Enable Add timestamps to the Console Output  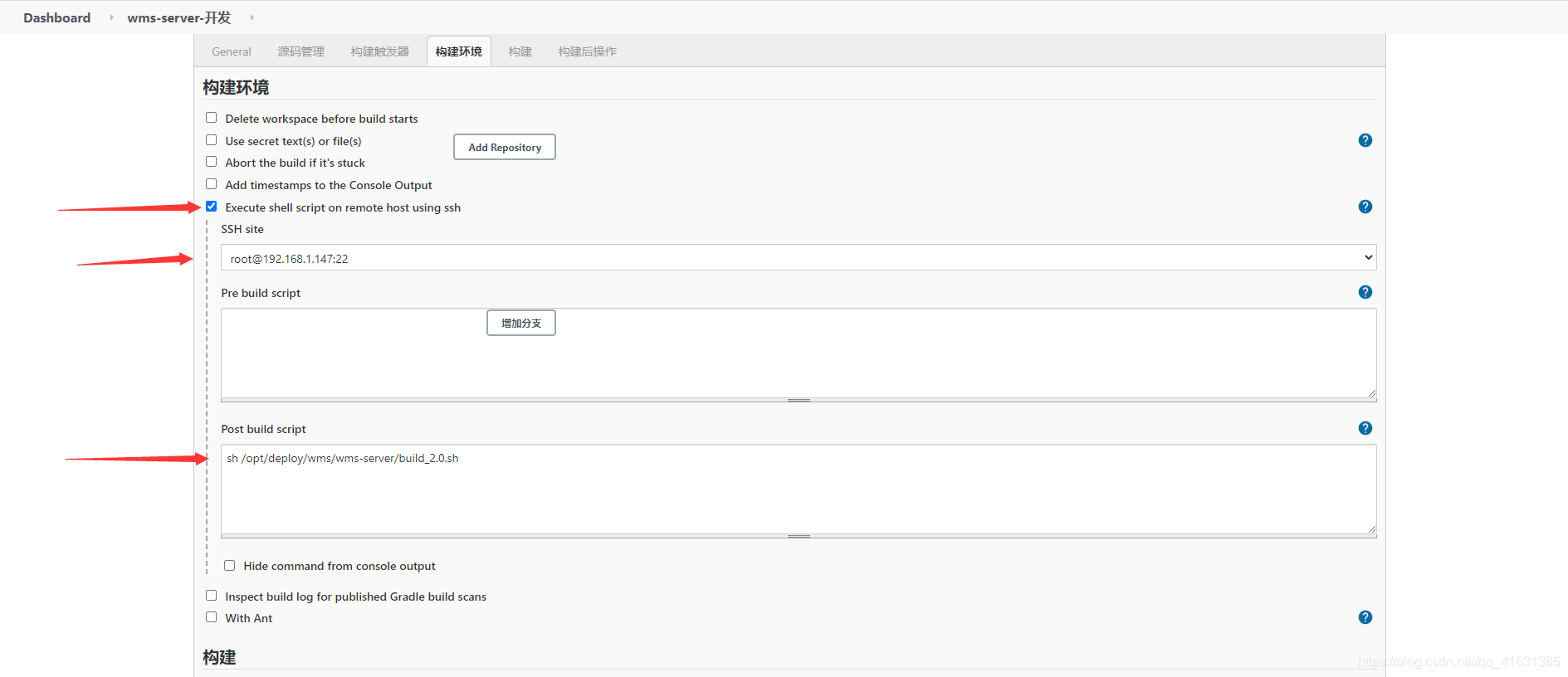click(212, 184)
